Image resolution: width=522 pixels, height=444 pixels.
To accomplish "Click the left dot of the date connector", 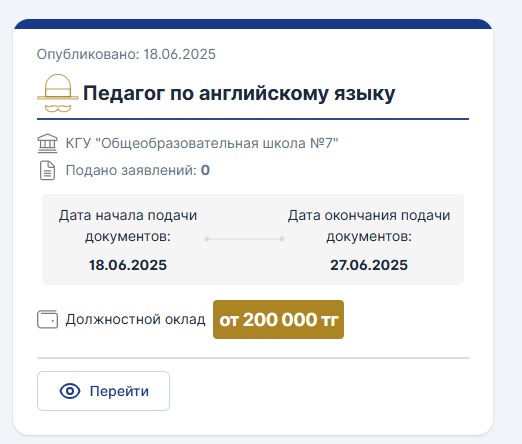I will [x=207, y=239].
